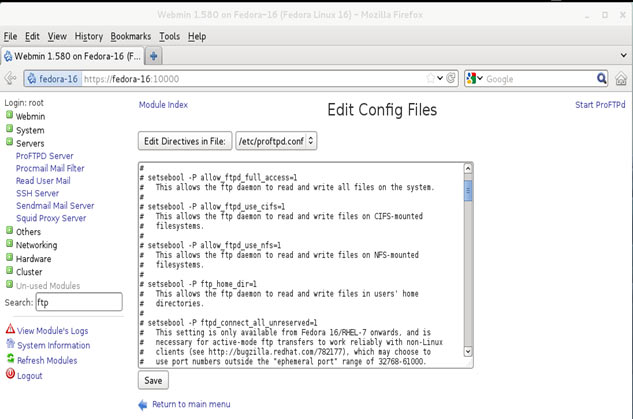The width and height of the screenshot is (633, 419).
Task: Click the Hardware category label
Action: 34,259
